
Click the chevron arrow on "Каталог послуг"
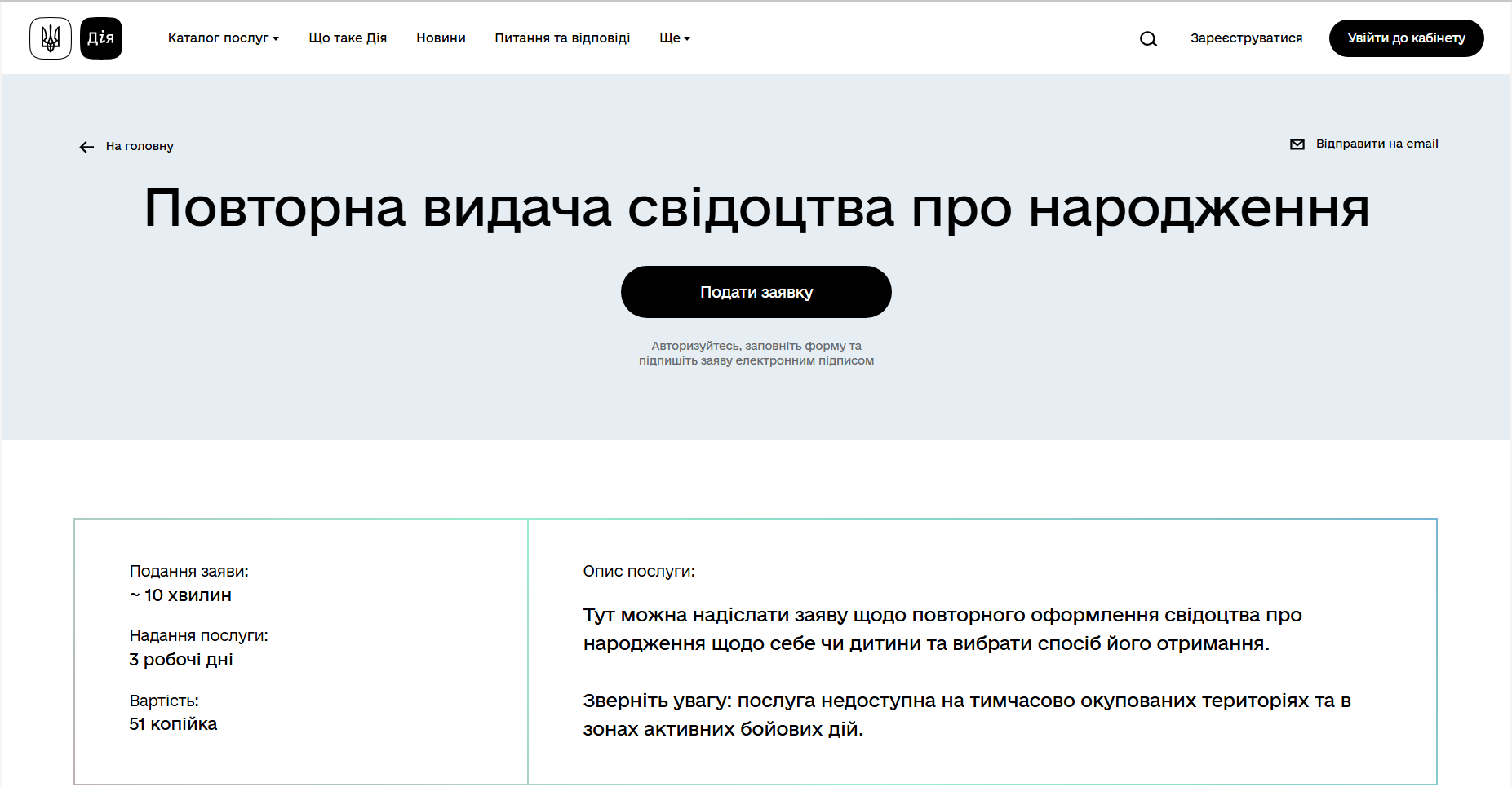[x=277, y=38]
